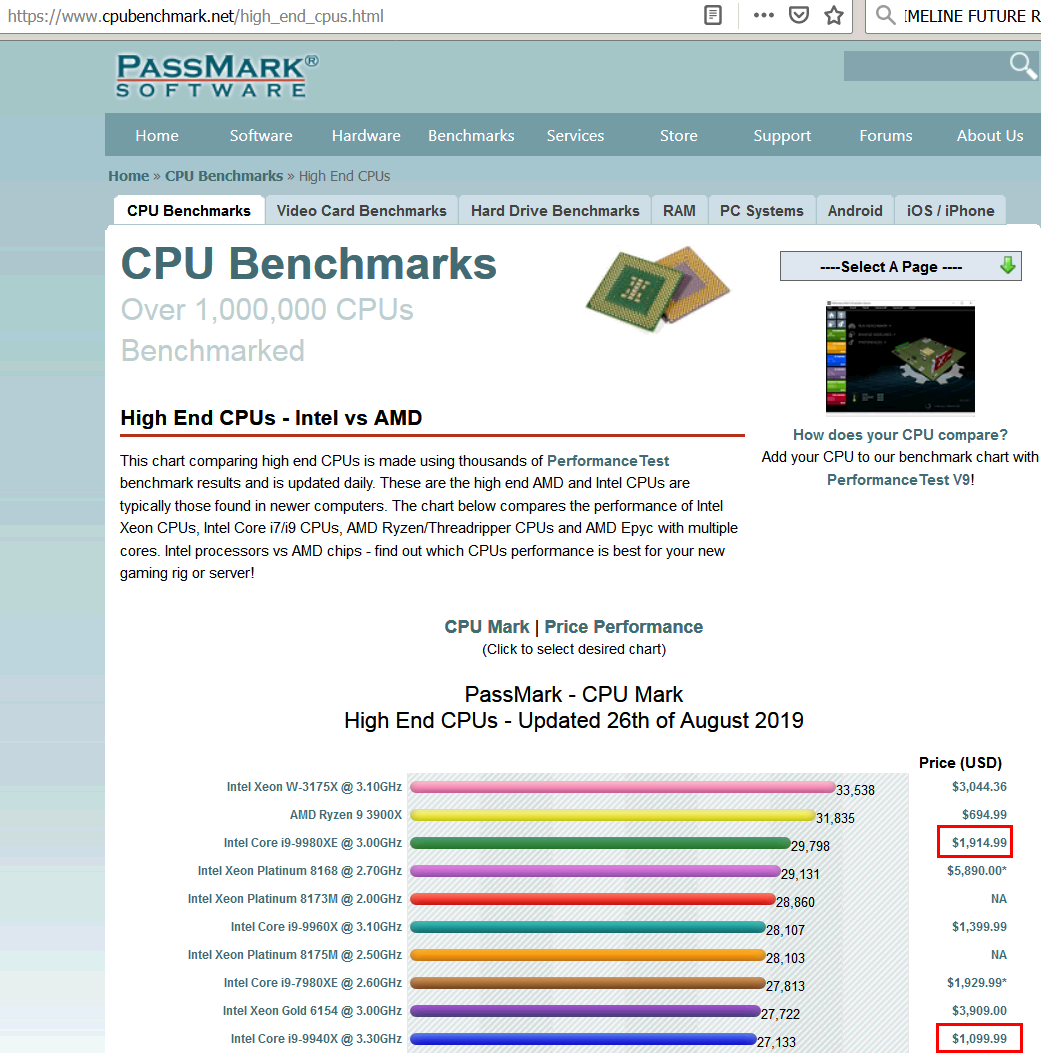
Task: Click the PassMark Software logo
Action: [217, 76]
